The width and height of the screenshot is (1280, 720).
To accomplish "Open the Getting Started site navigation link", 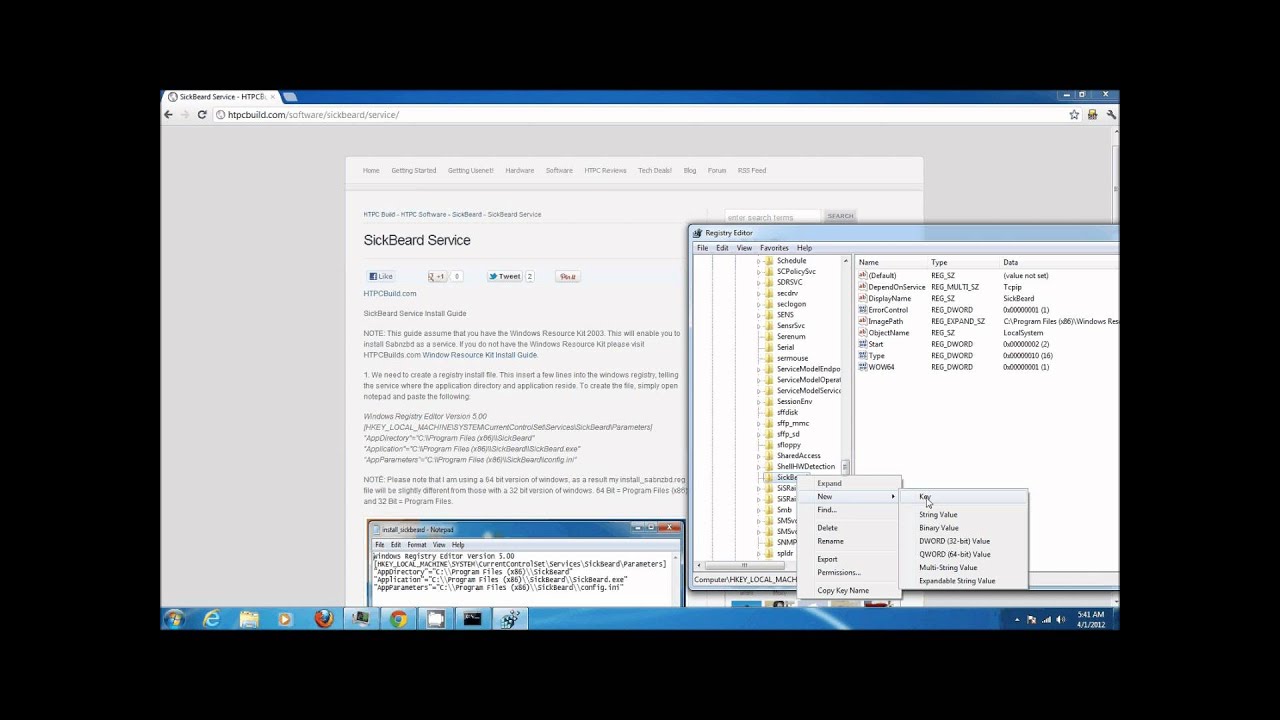I will point(413,171).
